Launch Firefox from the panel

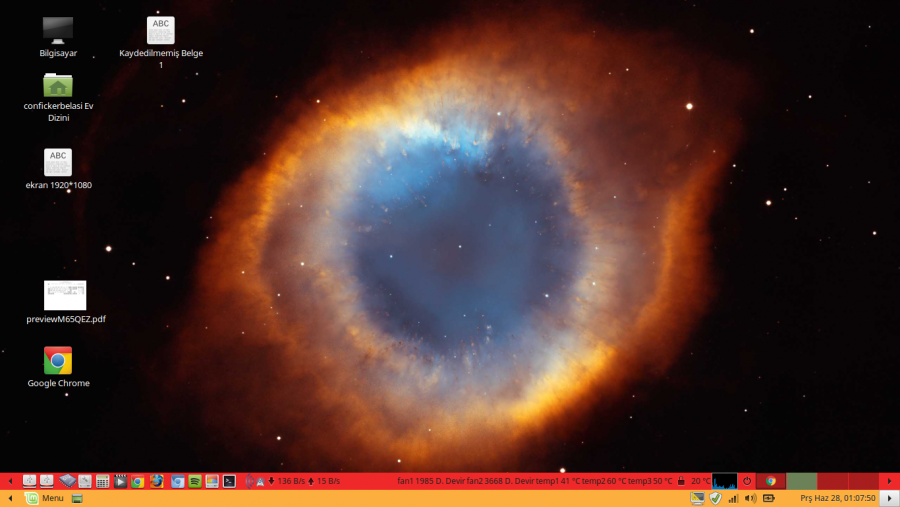click(157, 481)
